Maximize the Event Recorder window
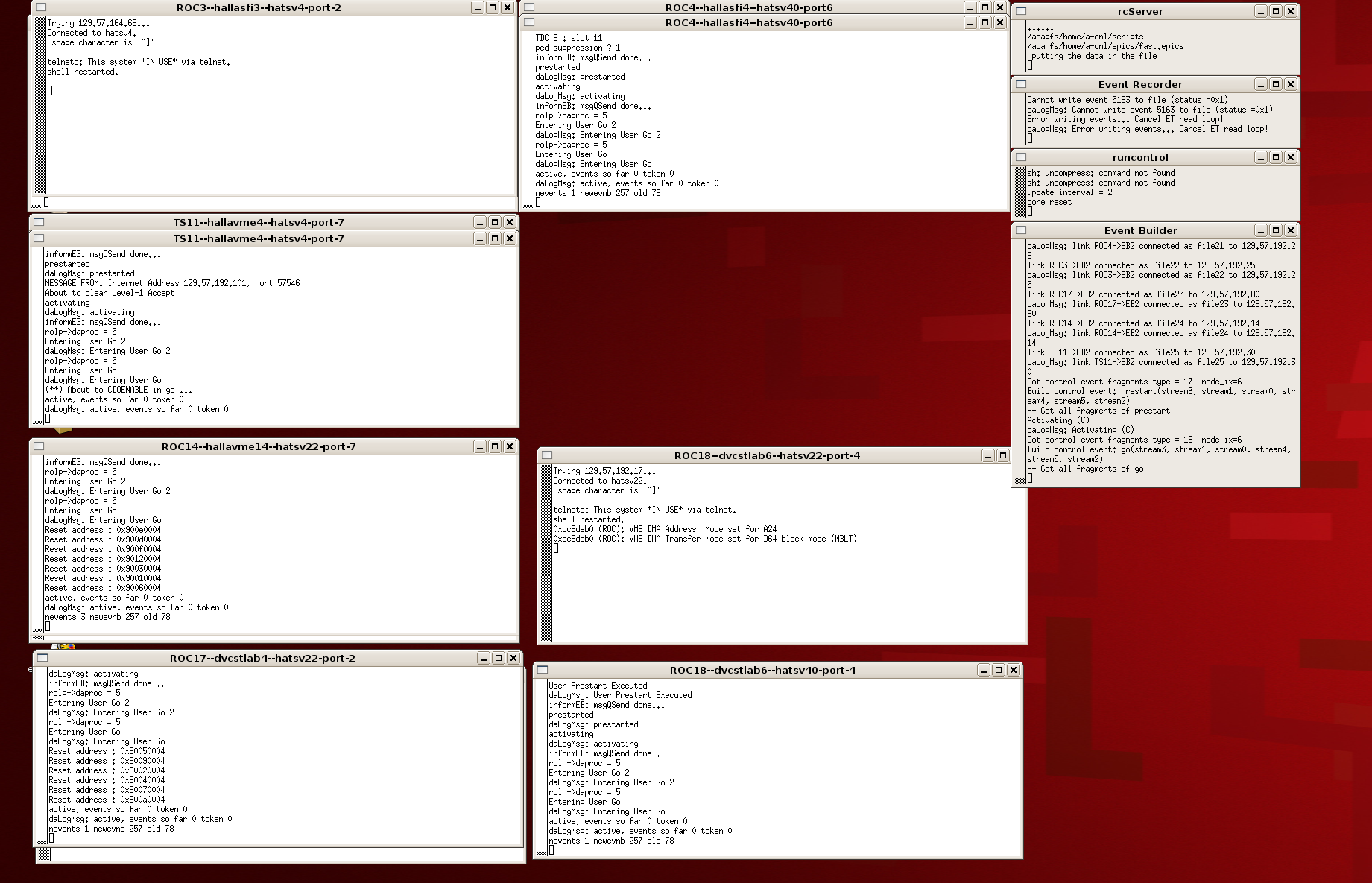Image resolution: width=1372 pixels, height=883 pixels. (1276, 84)
